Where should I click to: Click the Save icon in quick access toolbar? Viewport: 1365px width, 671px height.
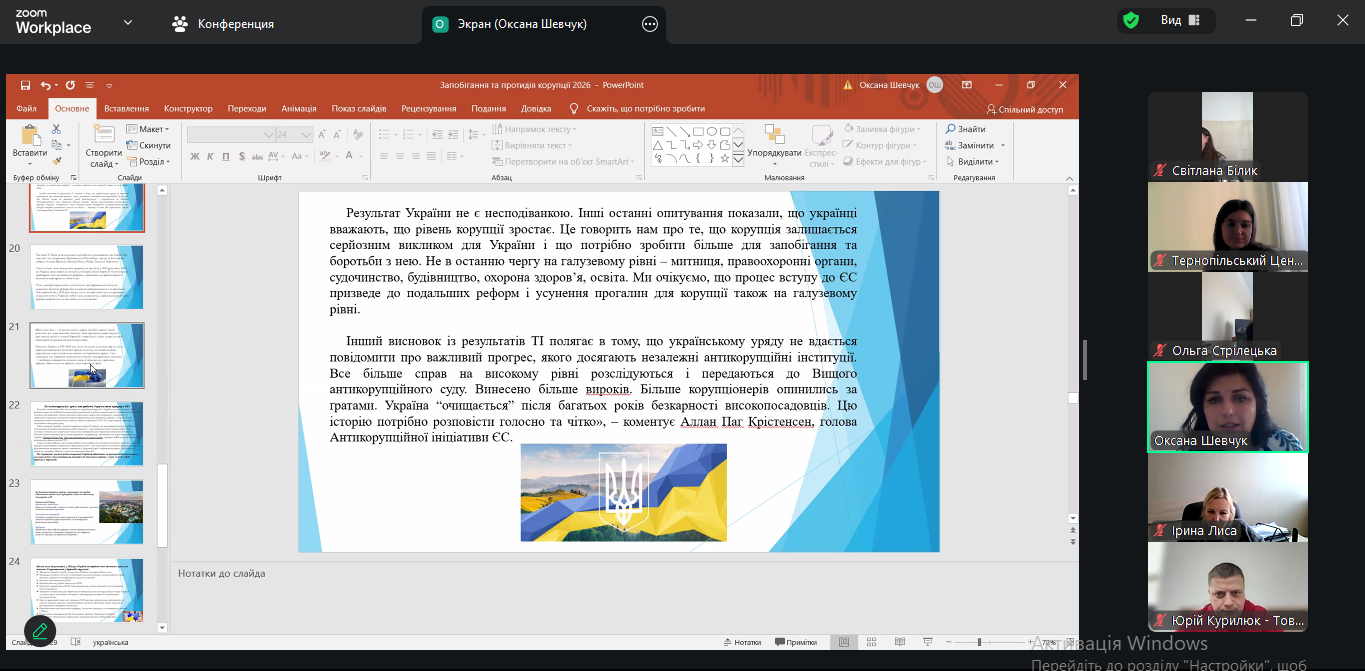coord(25,85)
